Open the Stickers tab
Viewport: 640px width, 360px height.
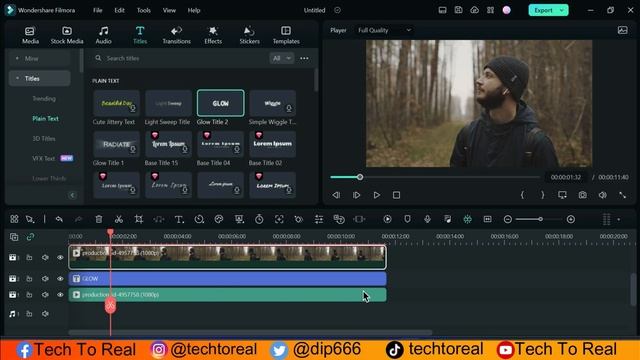click(249, 35)
